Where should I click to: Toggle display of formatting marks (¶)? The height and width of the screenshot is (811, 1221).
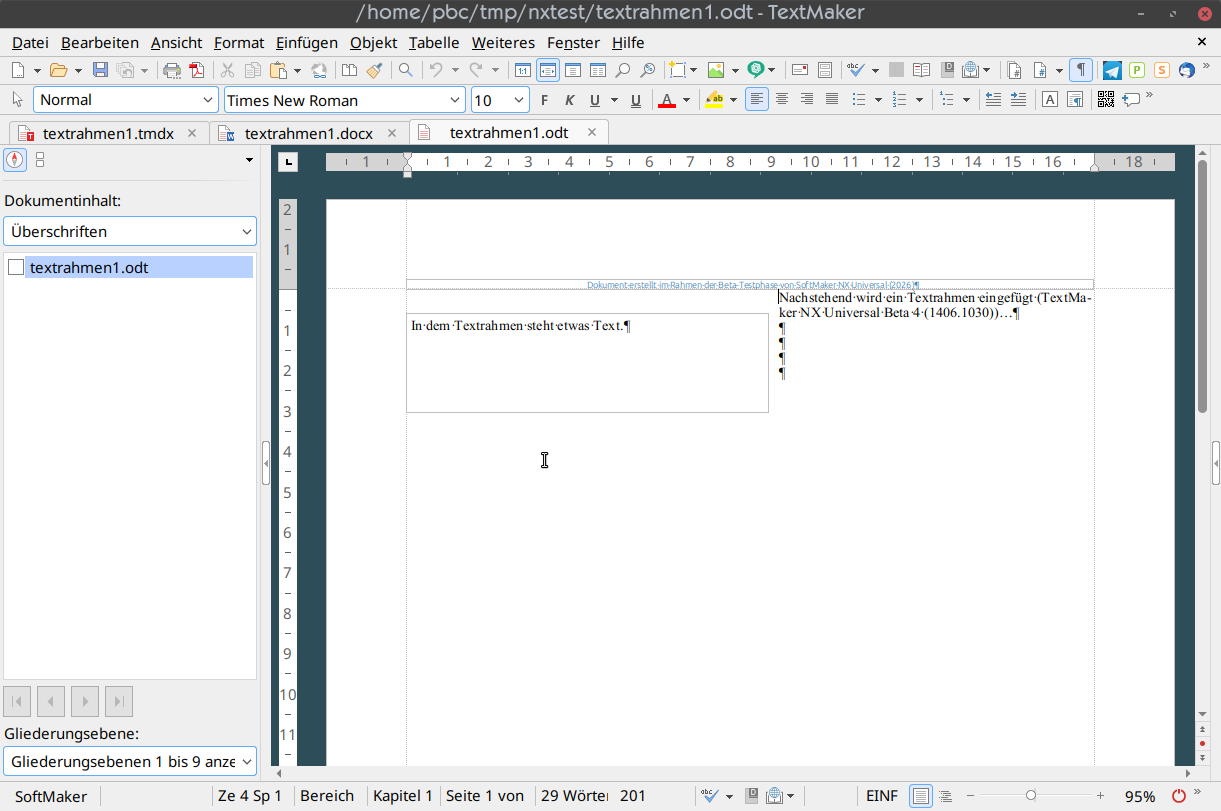(1080, 70)
